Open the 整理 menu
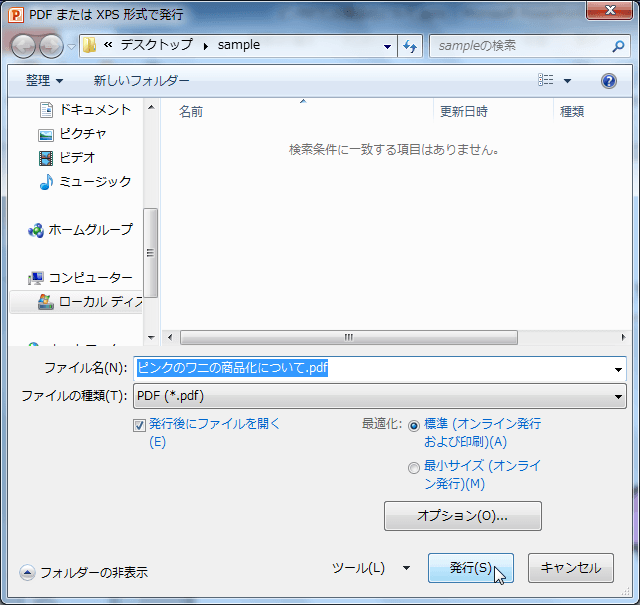The width and height of the screenshot is (640, 605). pos(44,80)
